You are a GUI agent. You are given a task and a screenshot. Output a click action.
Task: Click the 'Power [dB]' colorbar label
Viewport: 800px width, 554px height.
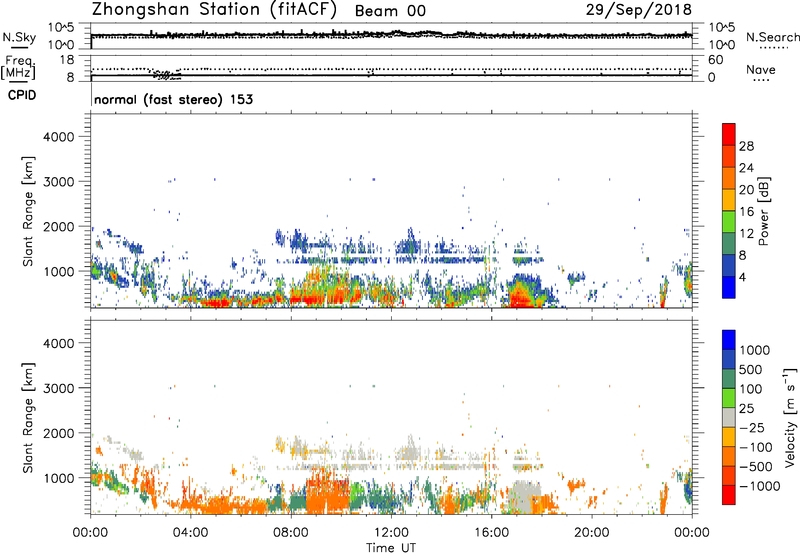click(763, 211)
